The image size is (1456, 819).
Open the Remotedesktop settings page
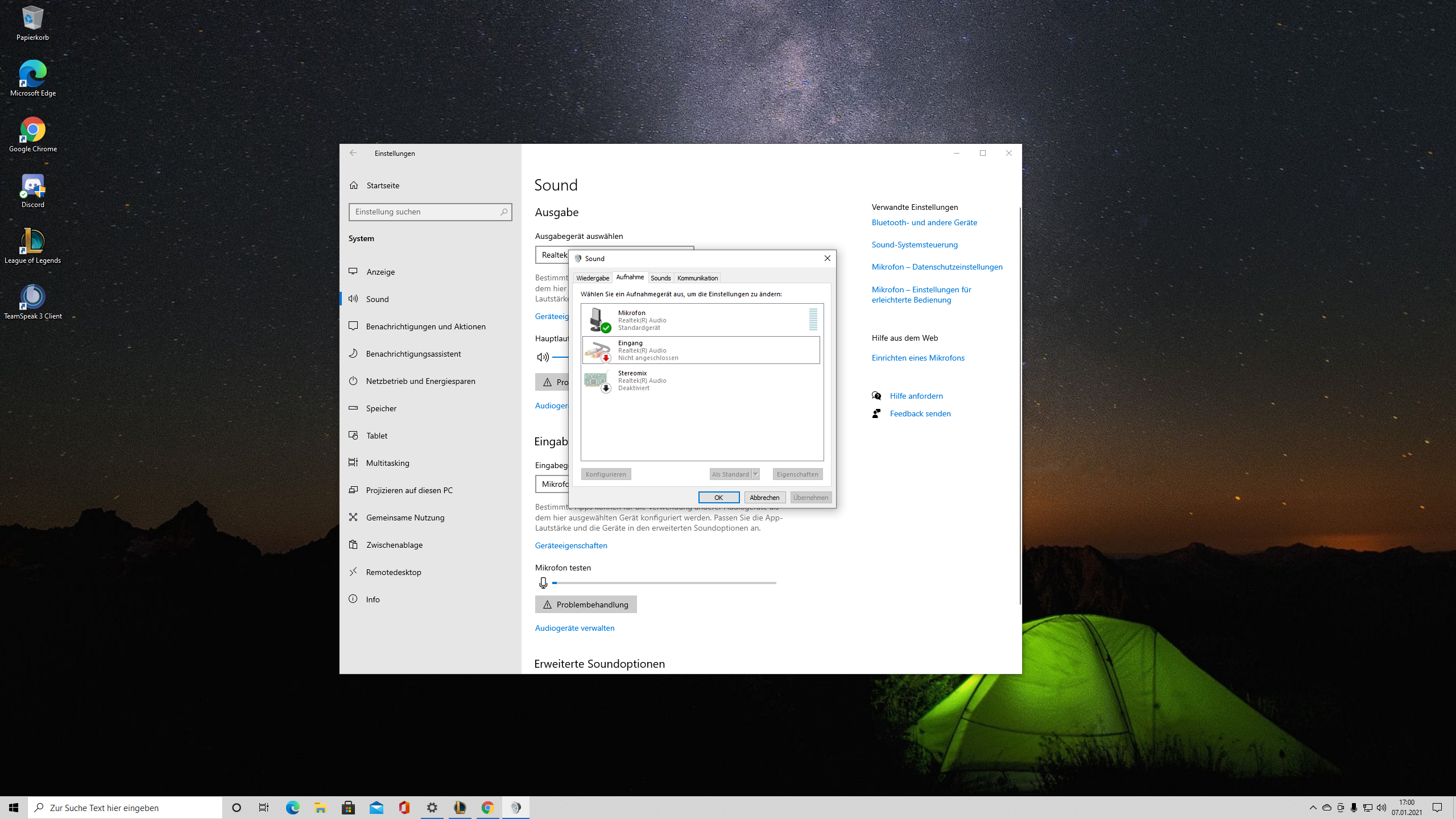click(x=392, y=572)
